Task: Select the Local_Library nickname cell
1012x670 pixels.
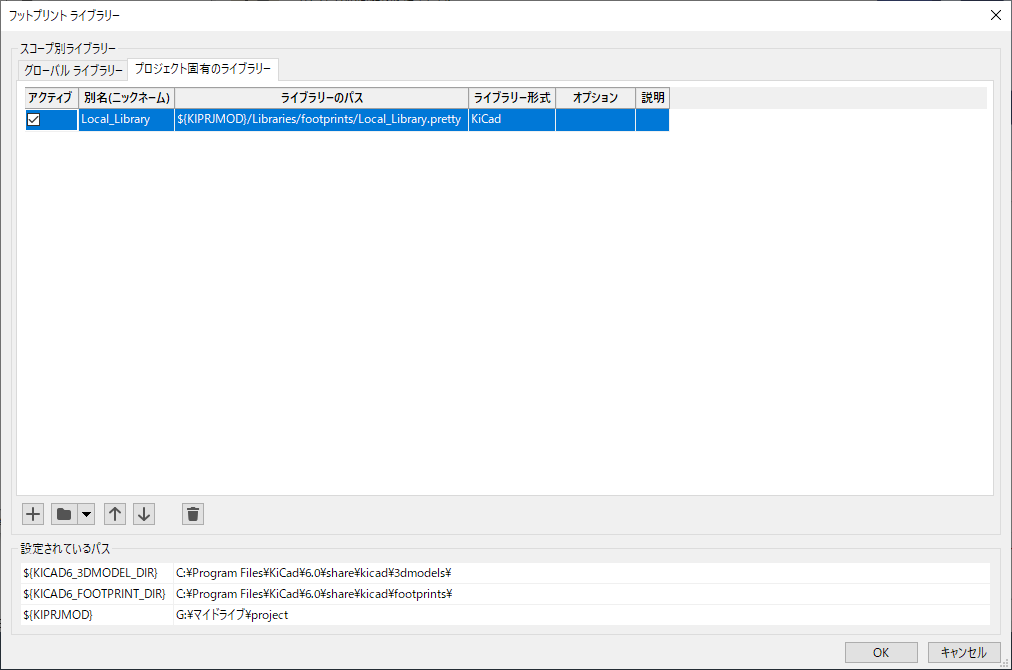Action: point(126,120)
